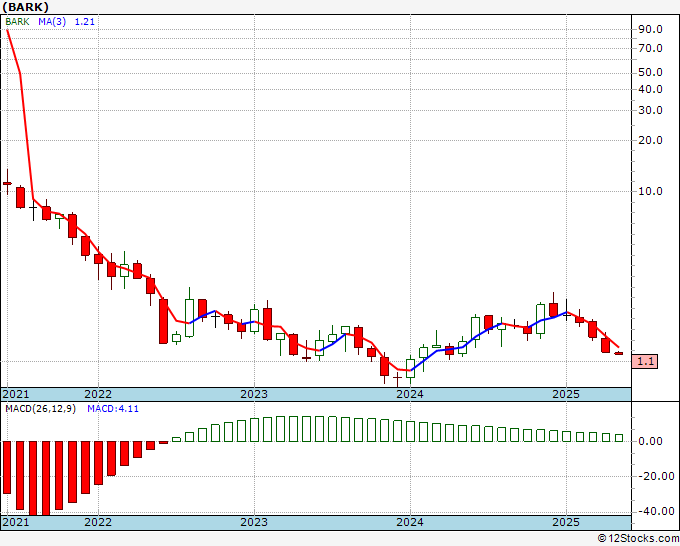This screenshot has width=680, height=546.
Task: Click the 20.0 price axis label
Action: point(651,140)
